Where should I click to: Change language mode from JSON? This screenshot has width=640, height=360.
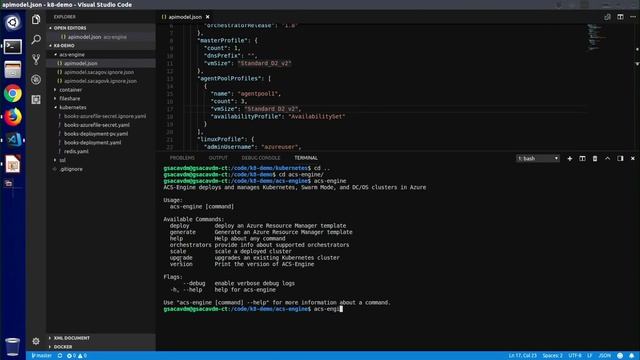coord(604,356)
